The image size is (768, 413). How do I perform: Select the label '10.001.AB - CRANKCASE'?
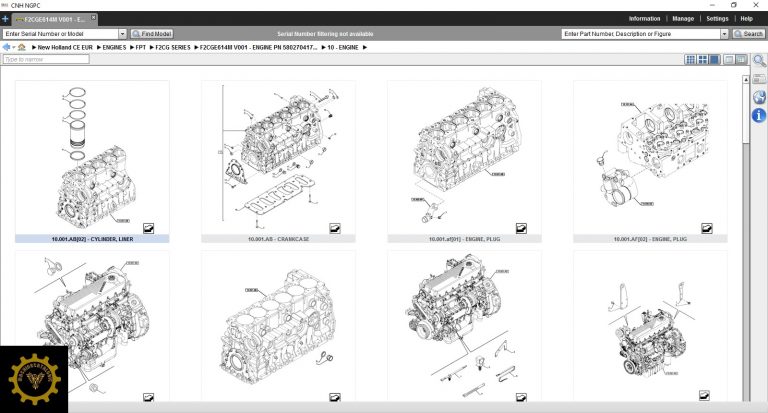(278, 239)
